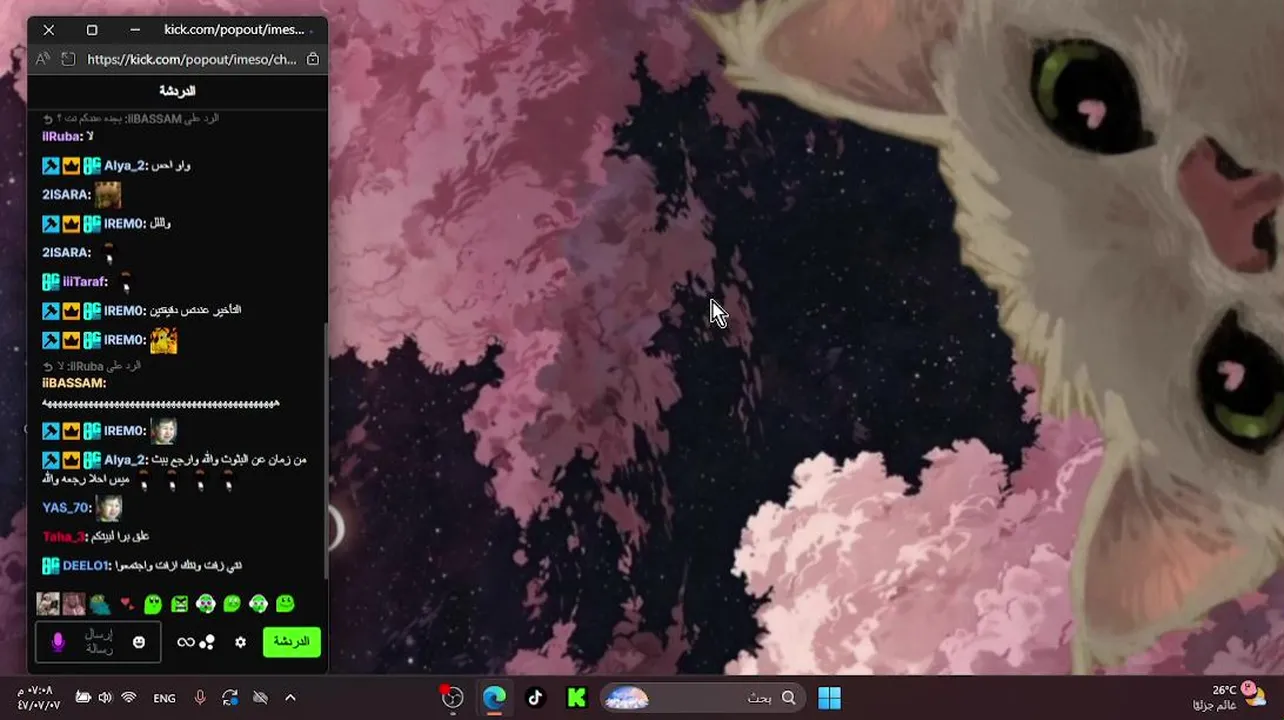Click the flame emote in IREM0's message
This screenshot has width=1284, height=720.
coord(163,340)
